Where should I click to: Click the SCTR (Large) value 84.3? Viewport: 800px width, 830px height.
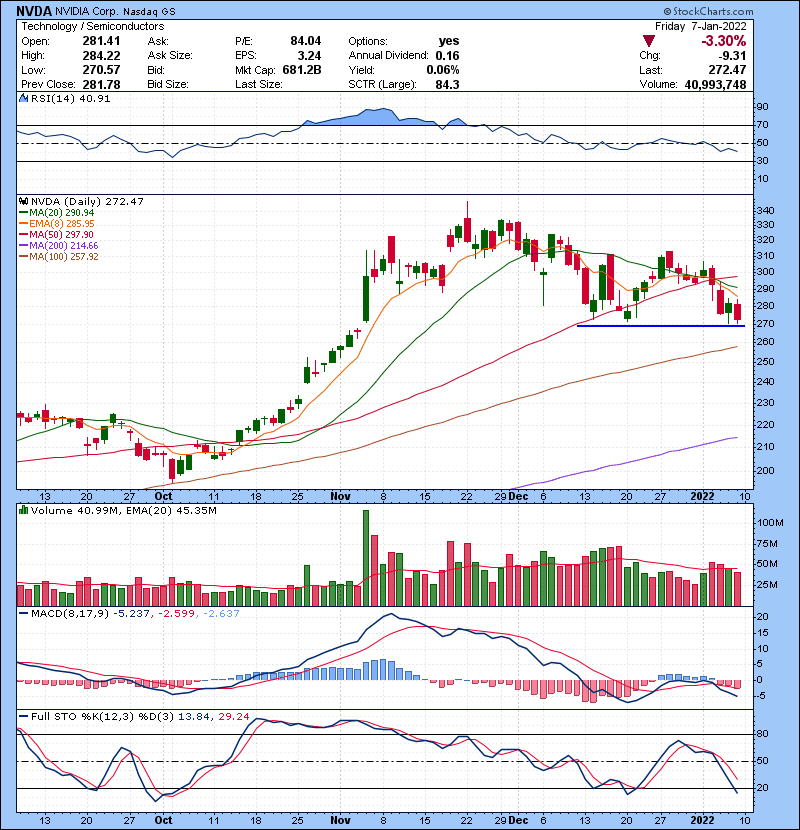click(447, 85)
